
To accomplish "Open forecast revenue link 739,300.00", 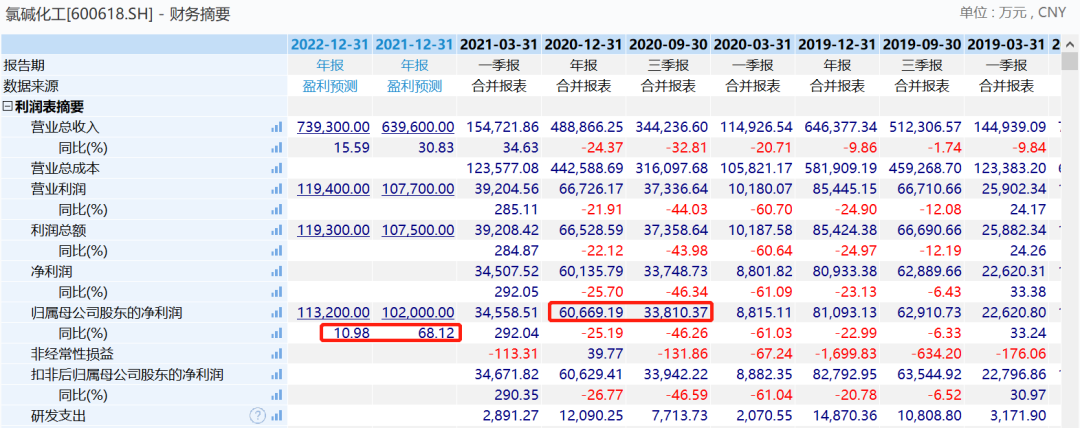I will 333,128.
